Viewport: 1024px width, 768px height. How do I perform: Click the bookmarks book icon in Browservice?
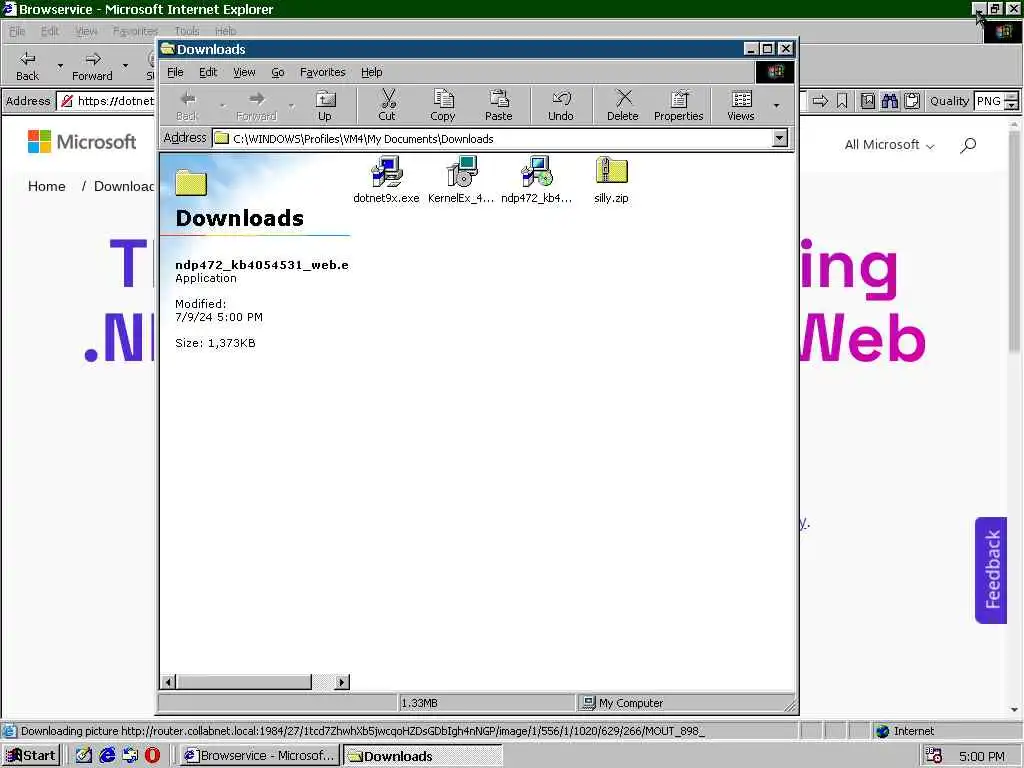point(867,101)
